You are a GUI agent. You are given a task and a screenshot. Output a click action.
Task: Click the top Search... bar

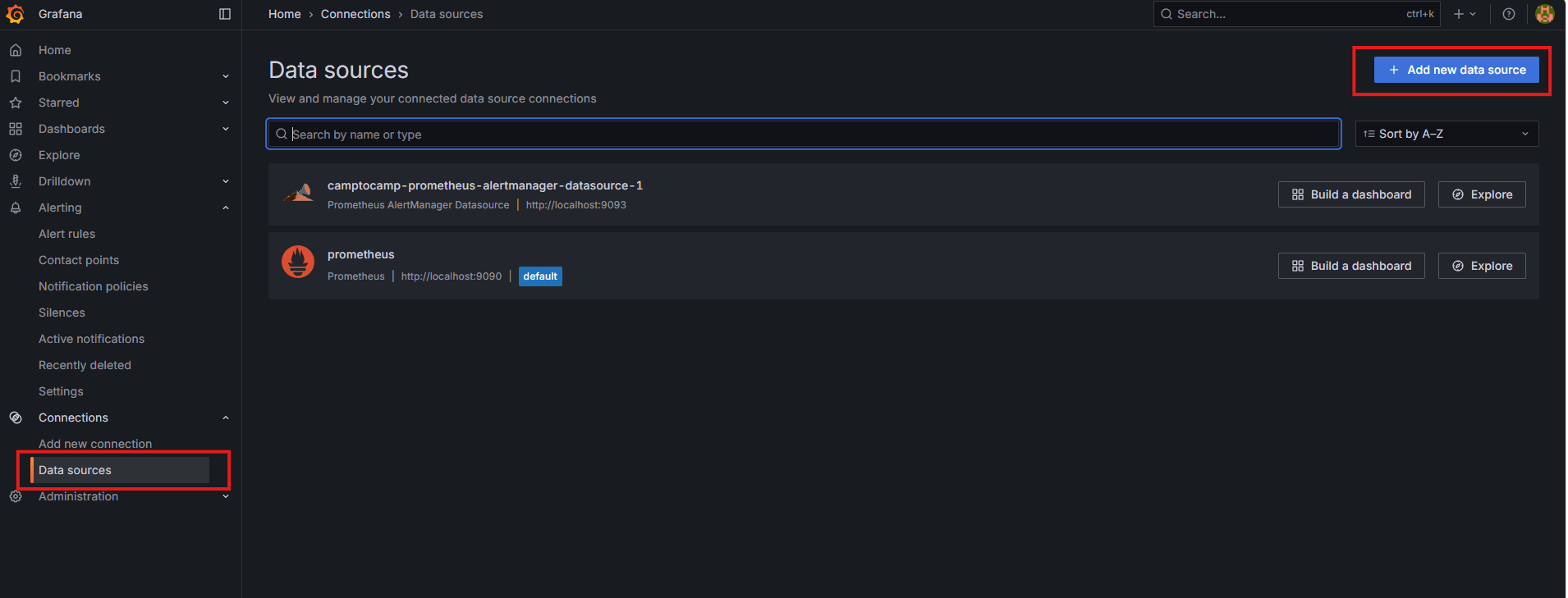point(1297,14)
